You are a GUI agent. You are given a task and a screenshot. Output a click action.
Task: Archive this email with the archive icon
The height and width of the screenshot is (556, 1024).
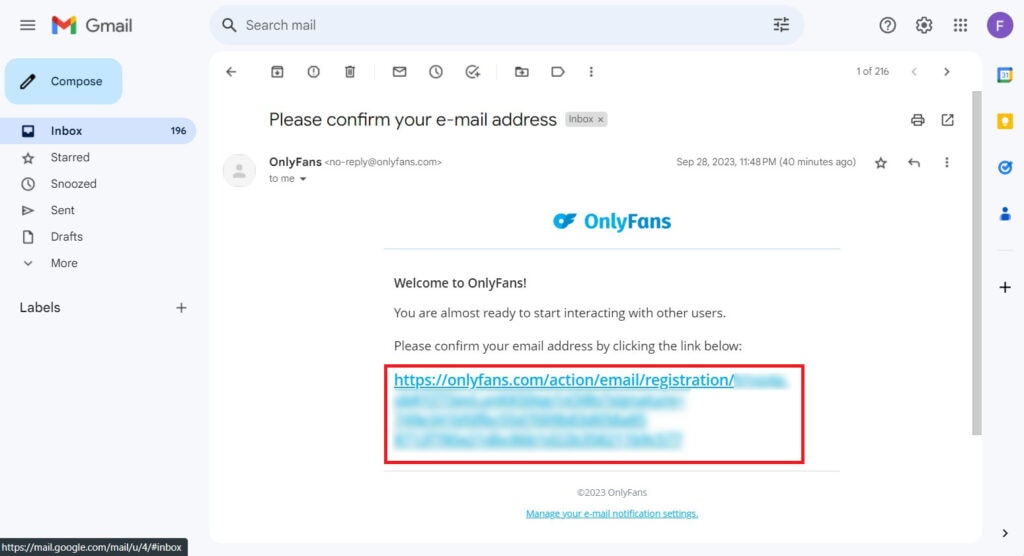(277, 72)
